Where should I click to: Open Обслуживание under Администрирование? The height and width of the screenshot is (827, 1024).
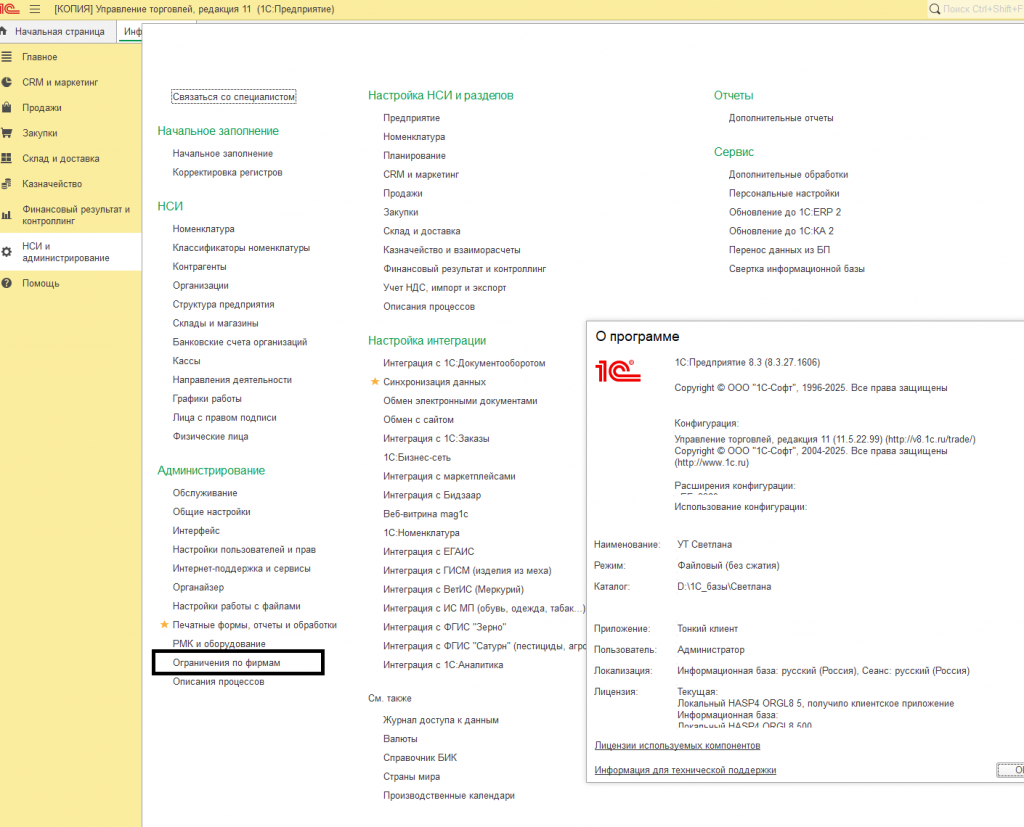click(205, 493)
